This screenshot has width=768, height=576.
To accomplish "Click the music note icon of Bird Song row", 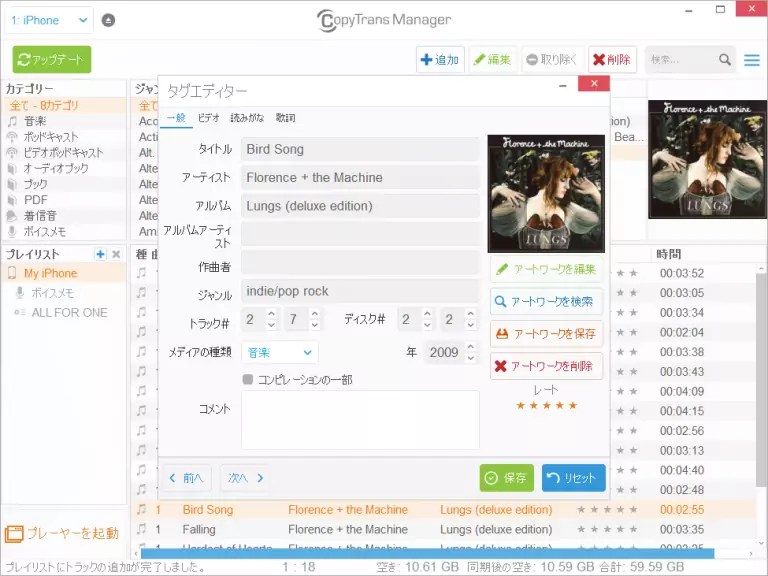I will (142, 509).
